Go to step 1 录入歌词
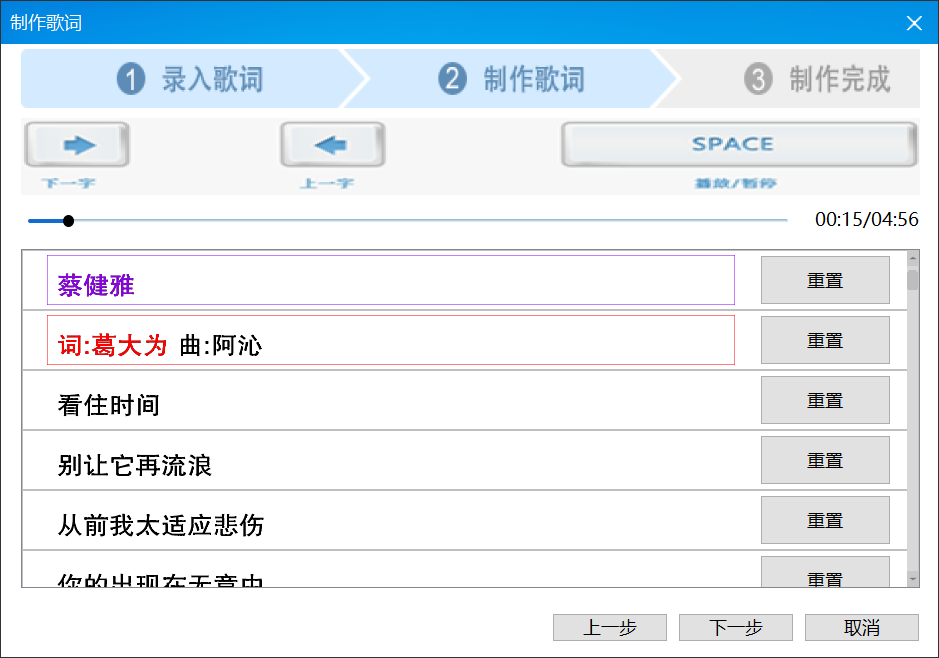 [x=190, y=79]
